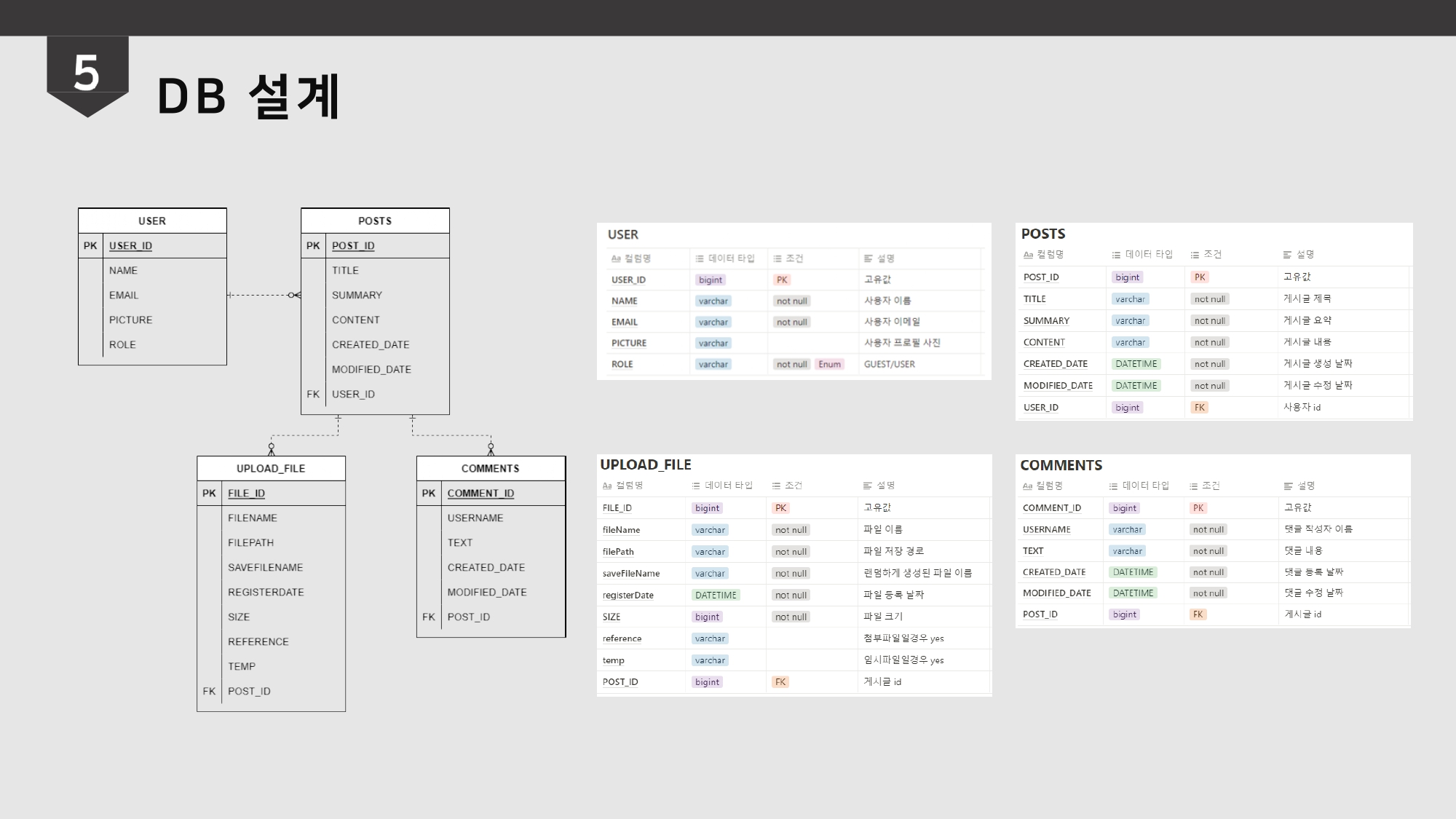Click the 데이터 타입 list icon in UPLOAD_FILE table
This screenshot has height=819, width=1456.
pos(697,485)
